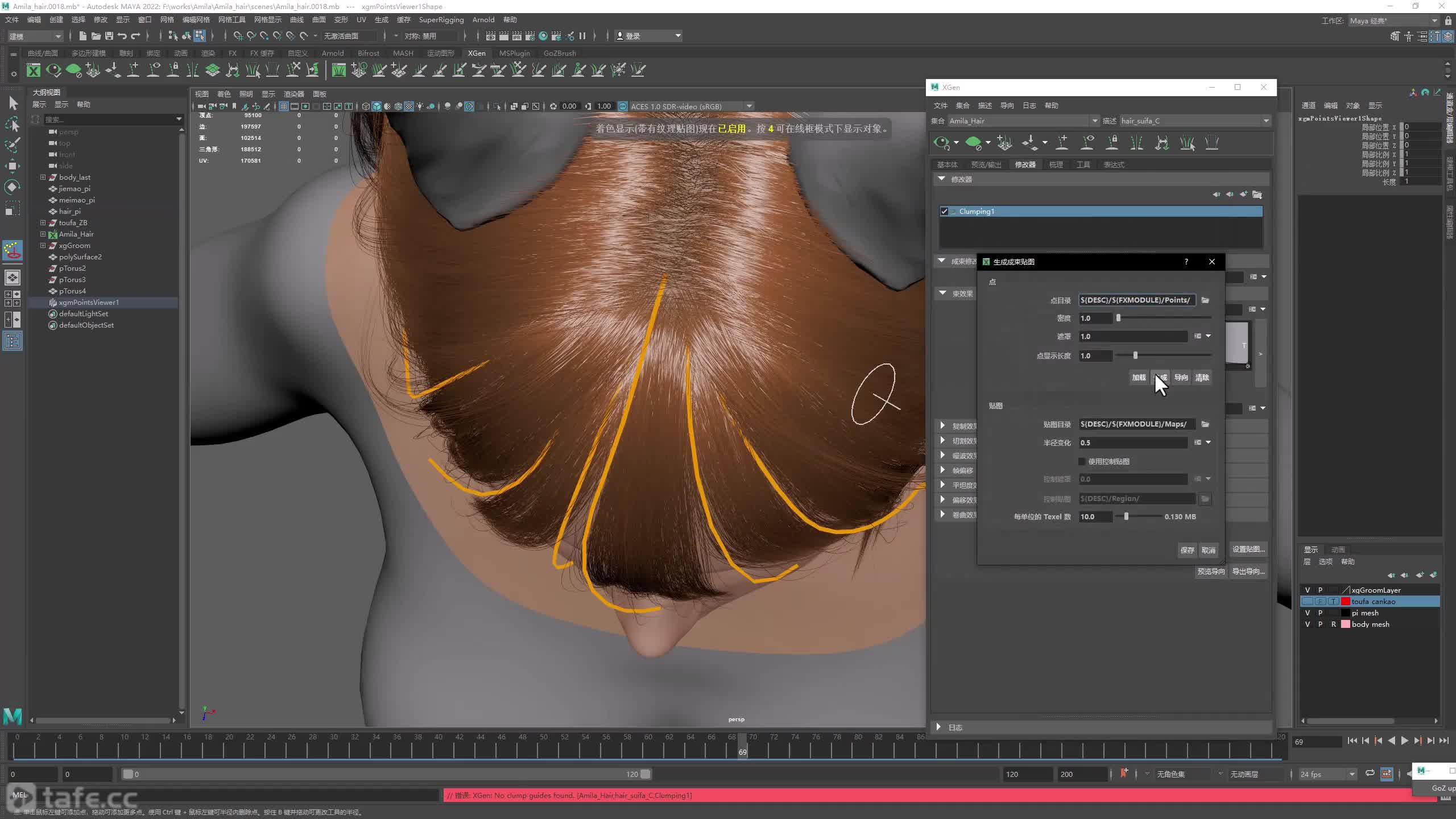Open the 24 fps frame rate dropdown
The image size is (1456, 819).
click(x=1328, y=774)
